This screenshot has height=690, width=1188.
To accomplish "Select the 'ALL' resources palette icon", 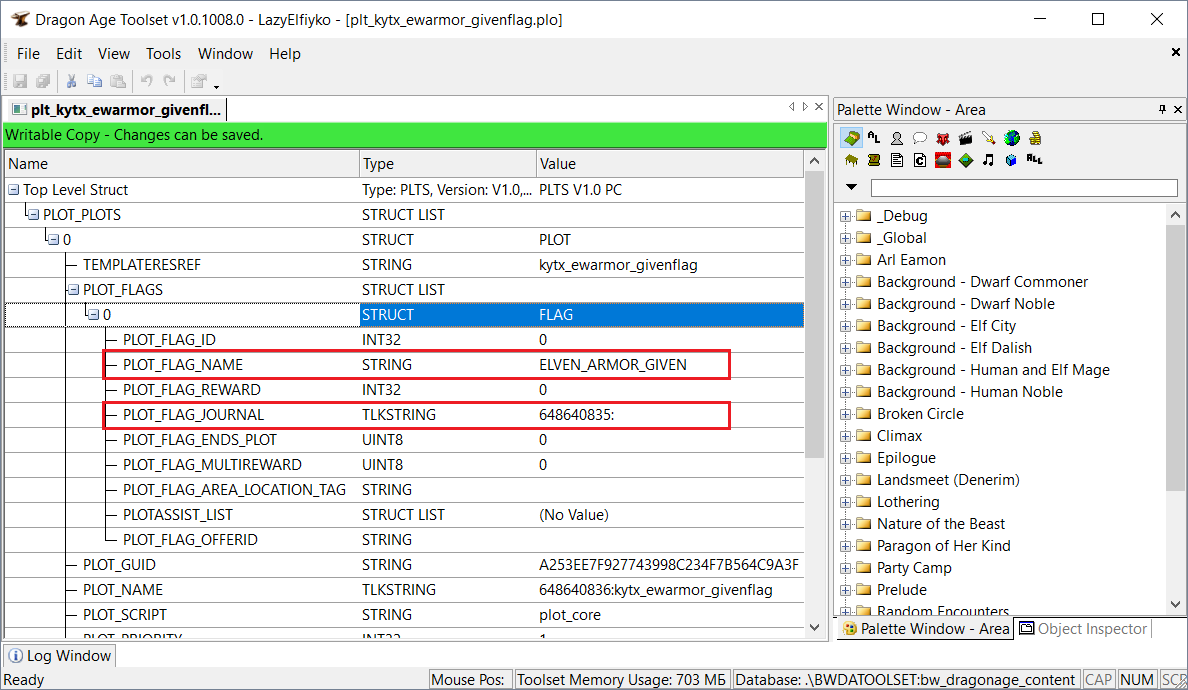I will (x=1035, y=159).
